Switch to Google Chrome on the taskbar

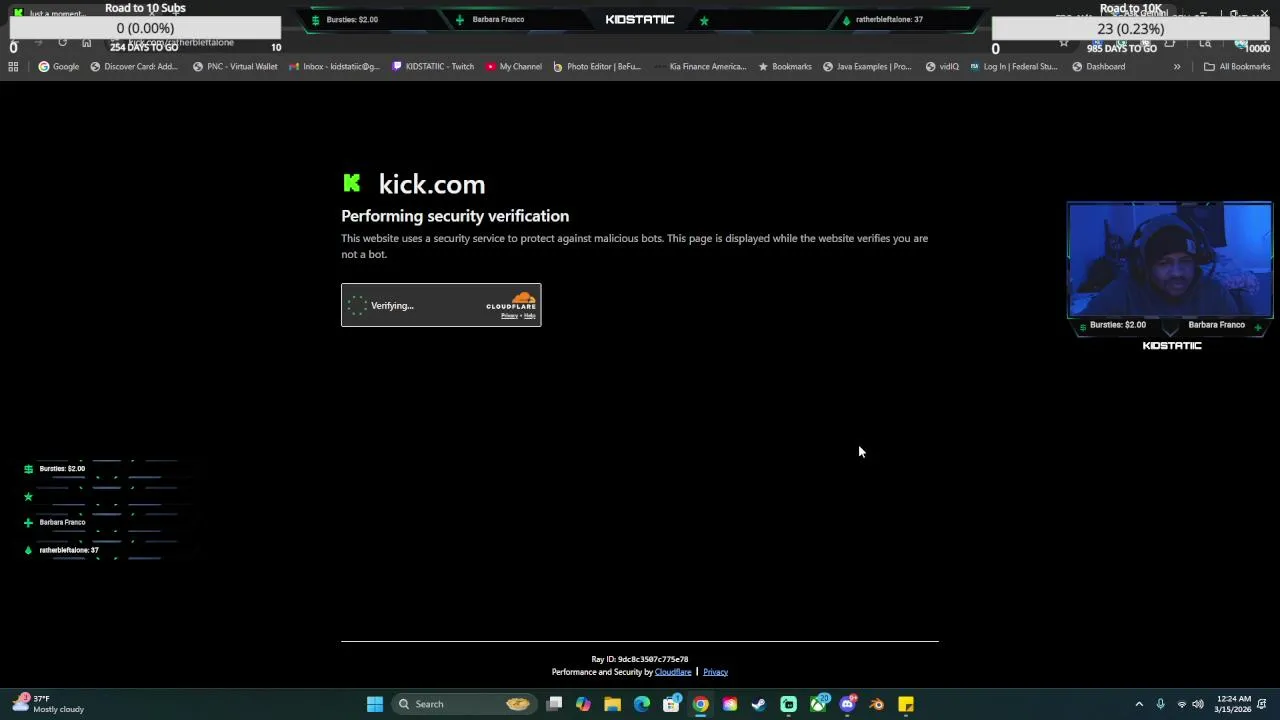pyautogui.click(x=701, y=704)
